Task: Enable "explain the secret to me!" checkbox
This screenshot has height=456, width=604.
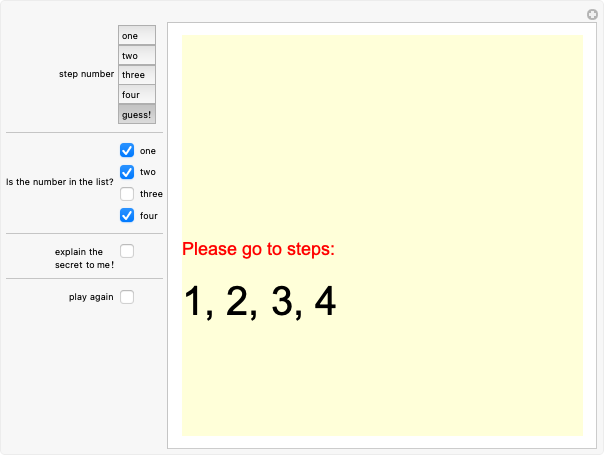Action: click(127, 251)
